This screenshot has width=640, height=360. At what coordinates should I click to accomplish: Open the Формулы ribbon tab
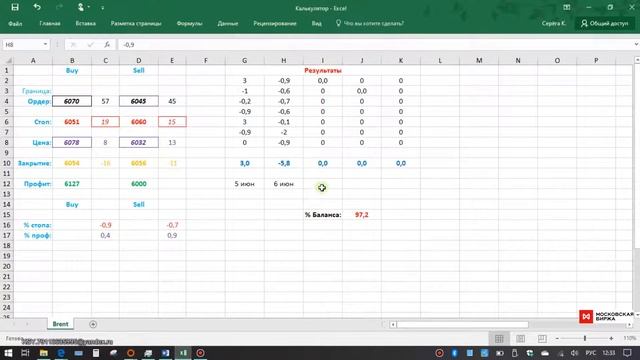click(189, 23)
